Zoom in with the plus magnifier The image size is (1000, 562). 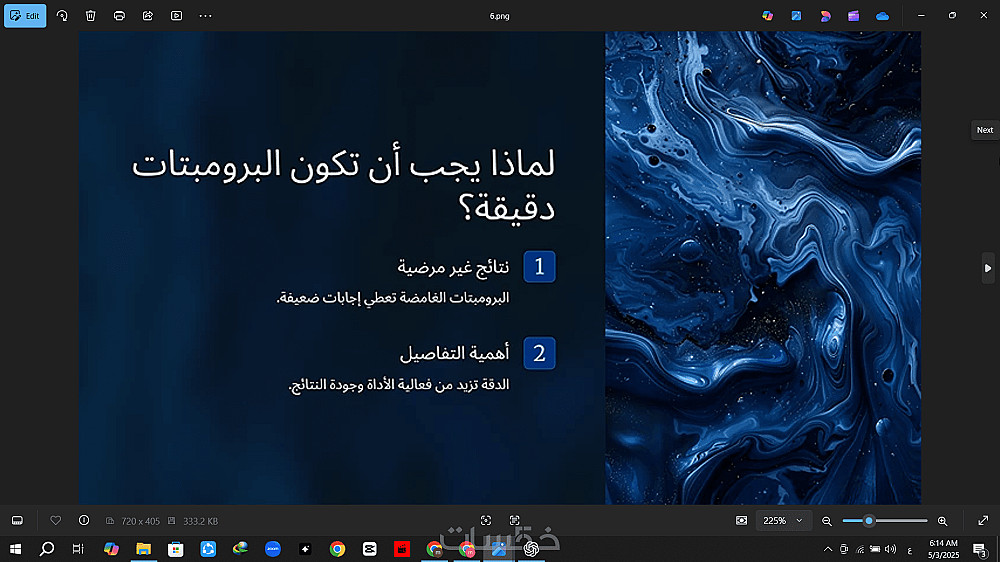[x=943, y=521]
